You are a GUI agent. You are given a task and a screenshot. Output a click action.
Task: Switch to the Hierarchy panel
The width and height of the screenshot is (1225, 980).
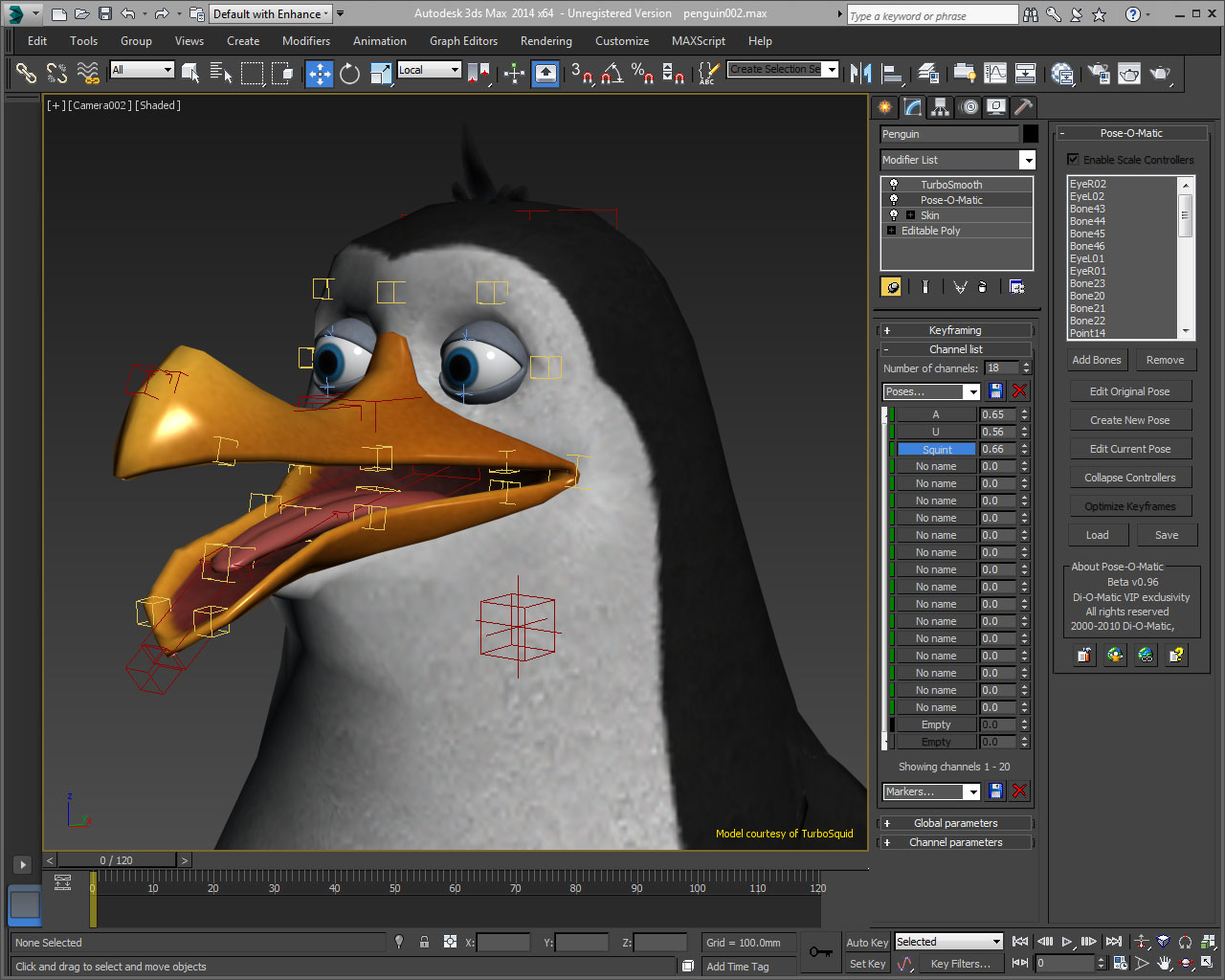(x=941, y=107)
